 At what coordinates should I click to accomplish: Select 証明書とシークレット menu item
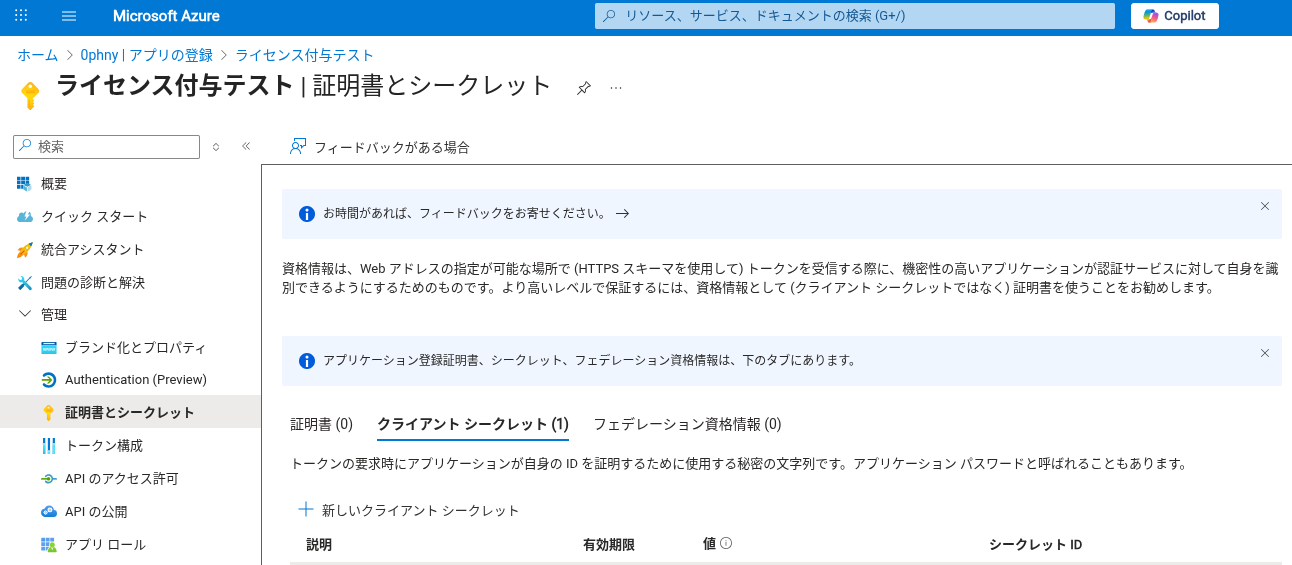coord(130,412)
